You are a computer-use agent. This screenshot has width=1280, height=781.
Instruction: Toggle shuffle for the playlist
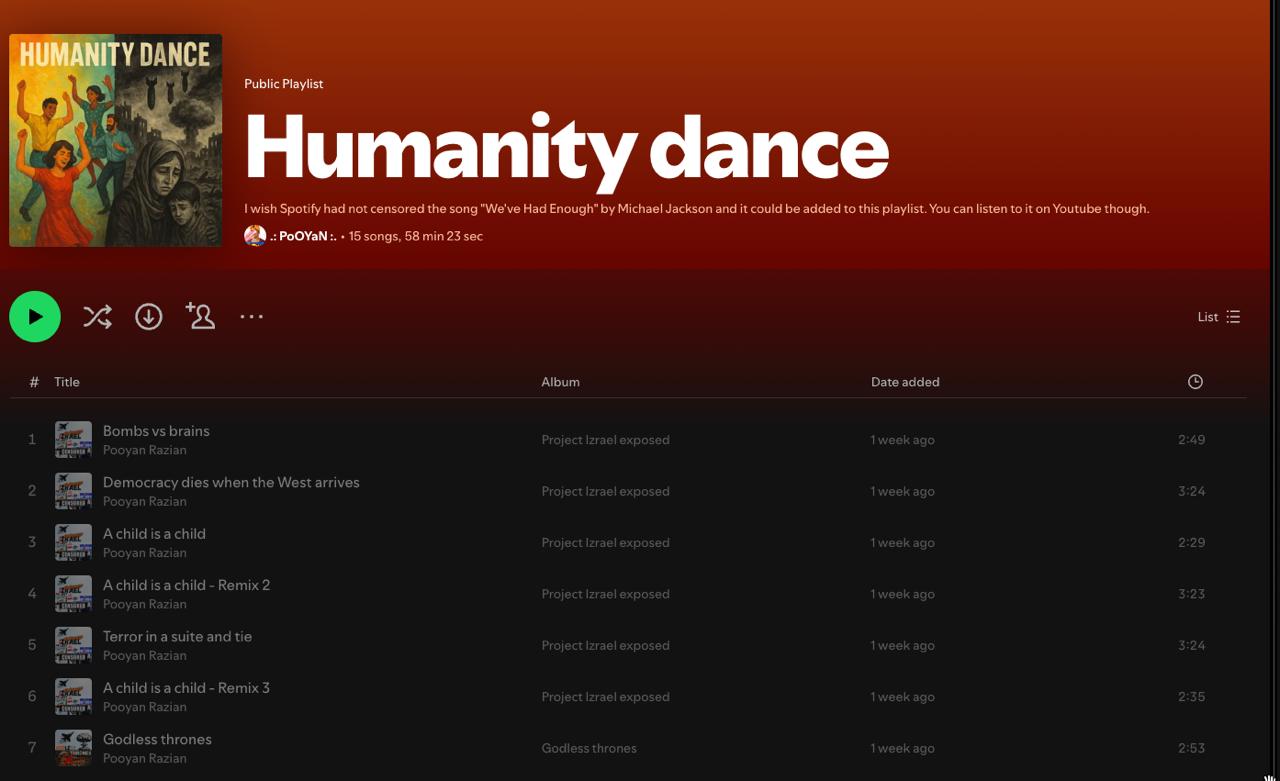pos(97,317)
